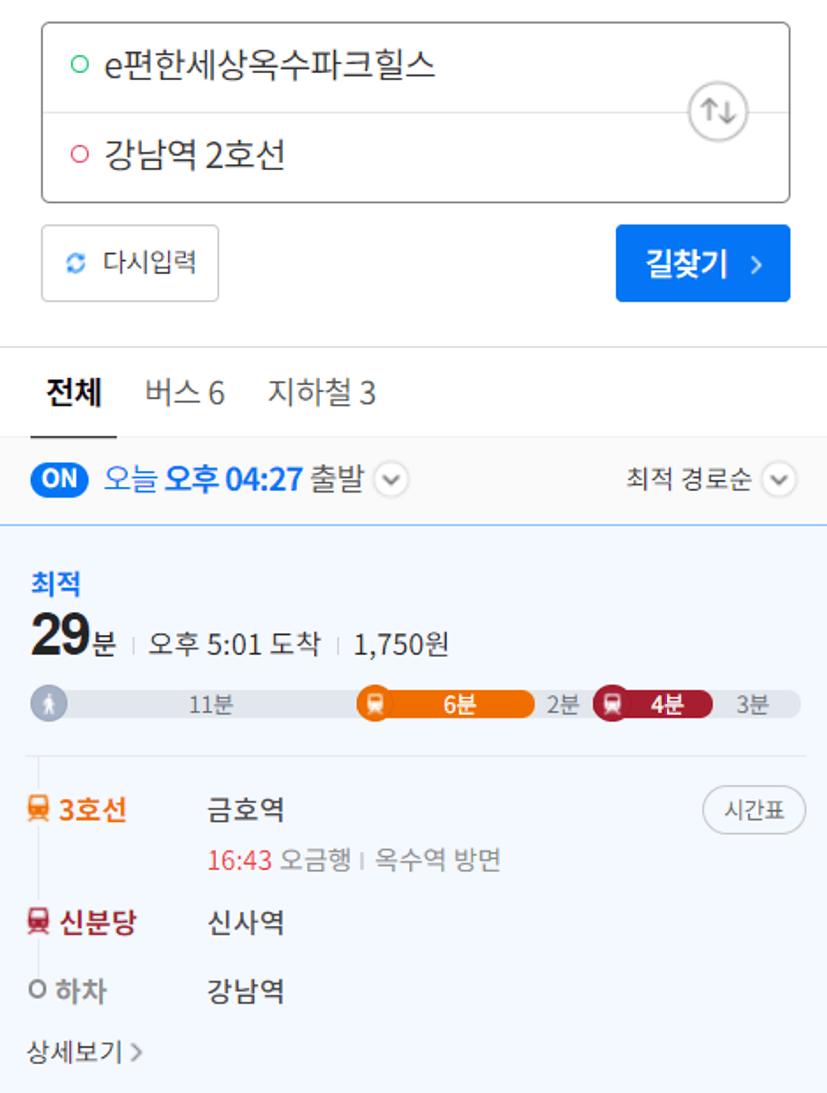827x1093 pixels.
Task: Switch to the 지하철 3 tab
Action: [x=322, y=392]
